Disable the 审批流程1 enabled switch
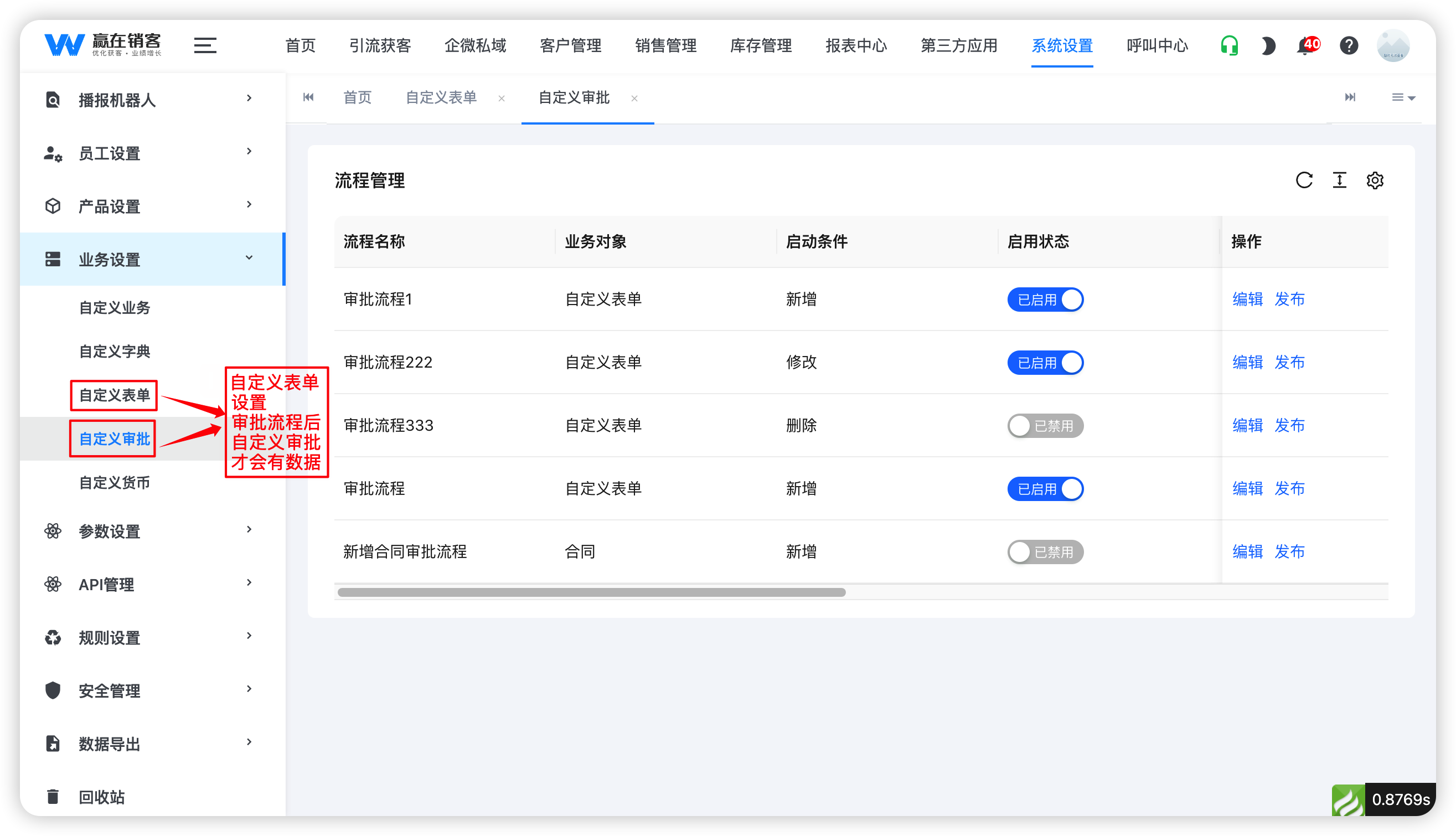Image resolution: width=1456 pixels, height=836 pixels. [x=1045, y=300]
